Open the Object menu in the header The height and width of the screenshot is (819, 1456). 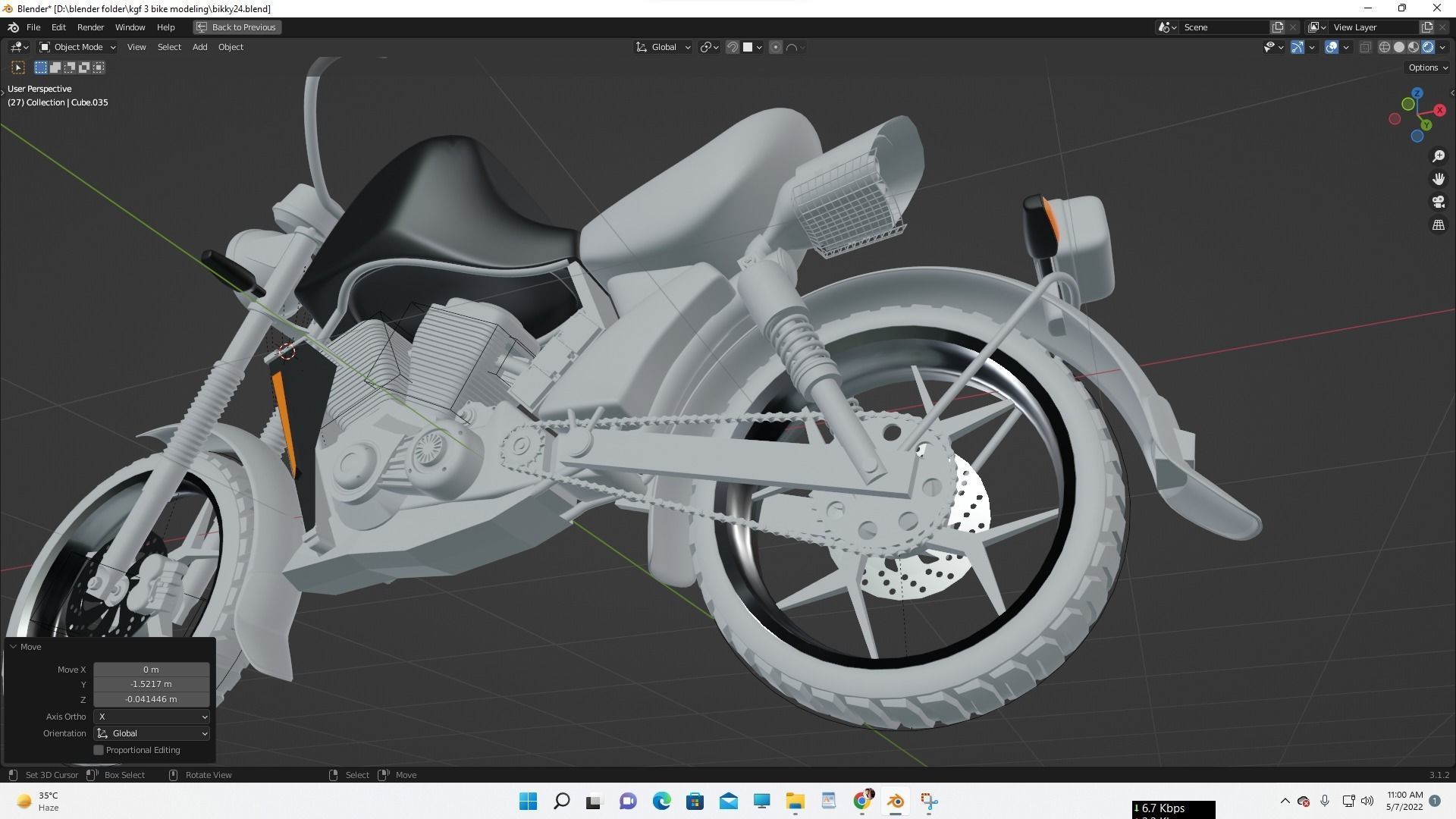point(231,47)
